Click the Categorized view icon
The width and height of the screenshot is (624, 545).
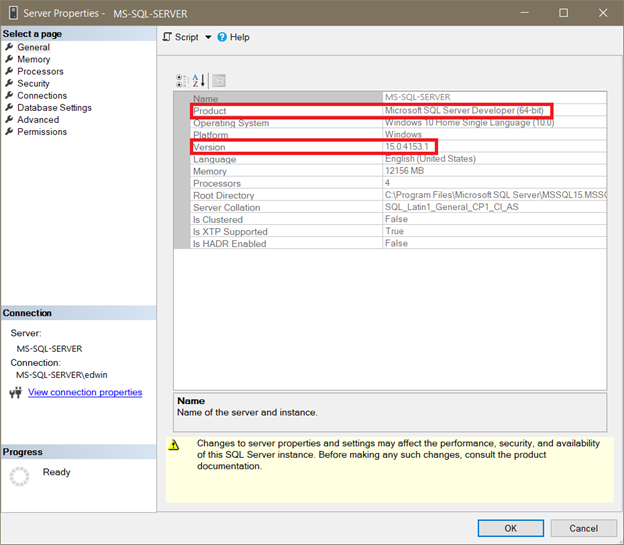(x=182, y=81)
